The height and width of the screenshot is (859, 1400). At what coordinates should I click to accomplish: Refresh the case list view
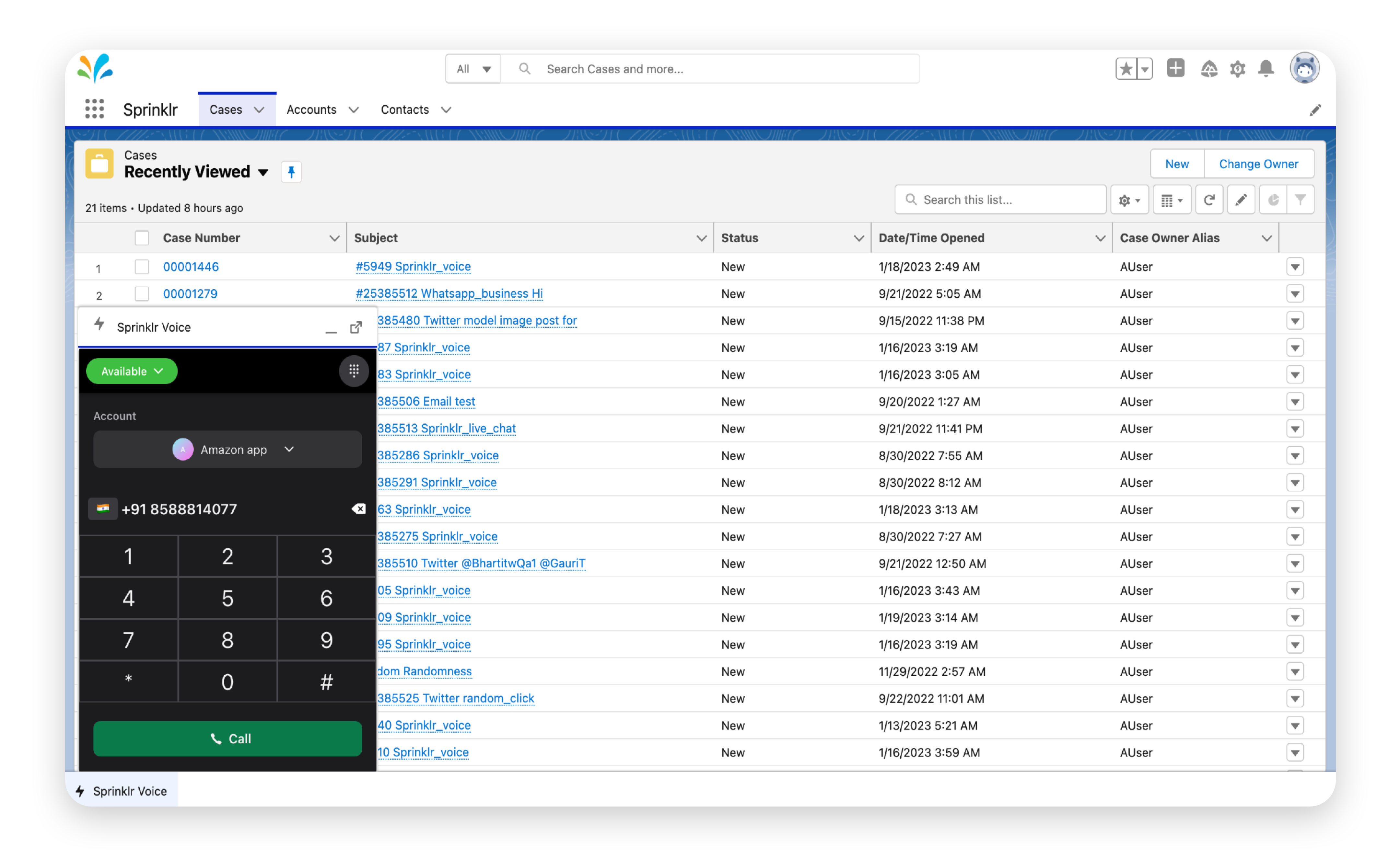point(1209,200)
